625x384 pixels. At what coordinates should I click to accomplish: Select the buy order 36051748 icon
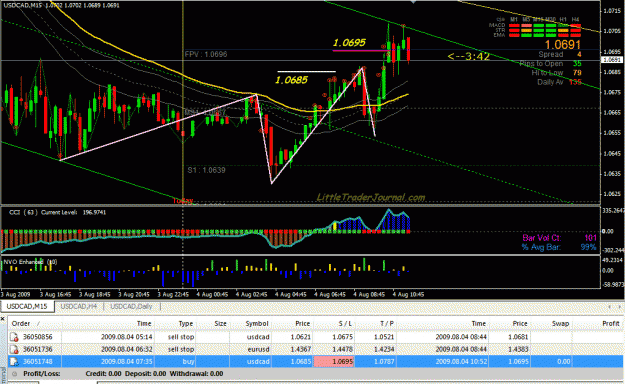point(14,362)
